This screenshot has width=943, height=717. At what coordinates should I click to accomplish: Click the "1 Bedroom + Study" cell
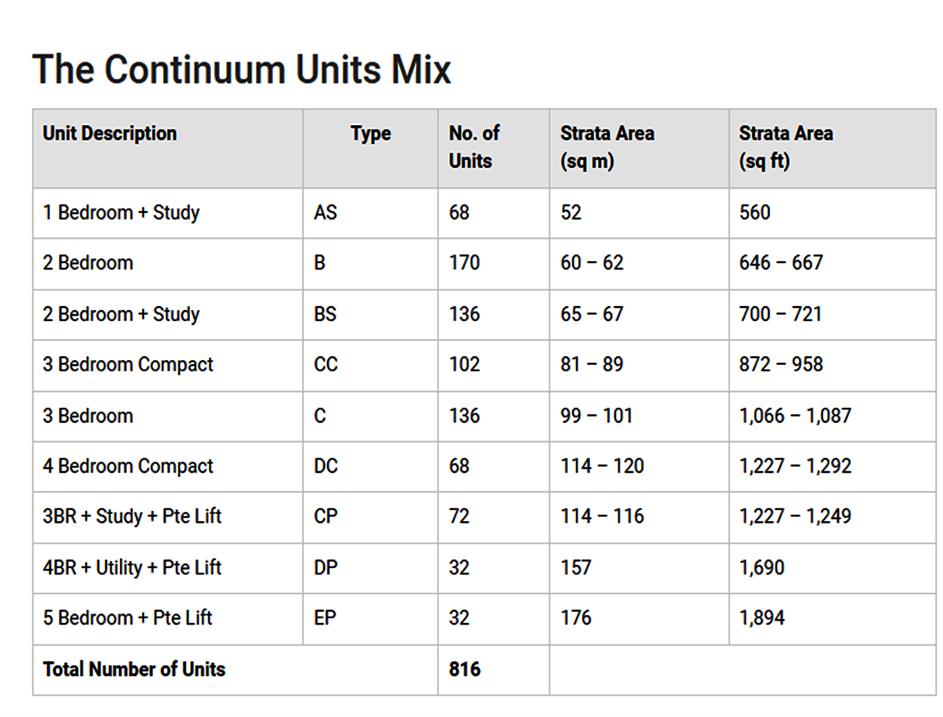pos(121,213)
